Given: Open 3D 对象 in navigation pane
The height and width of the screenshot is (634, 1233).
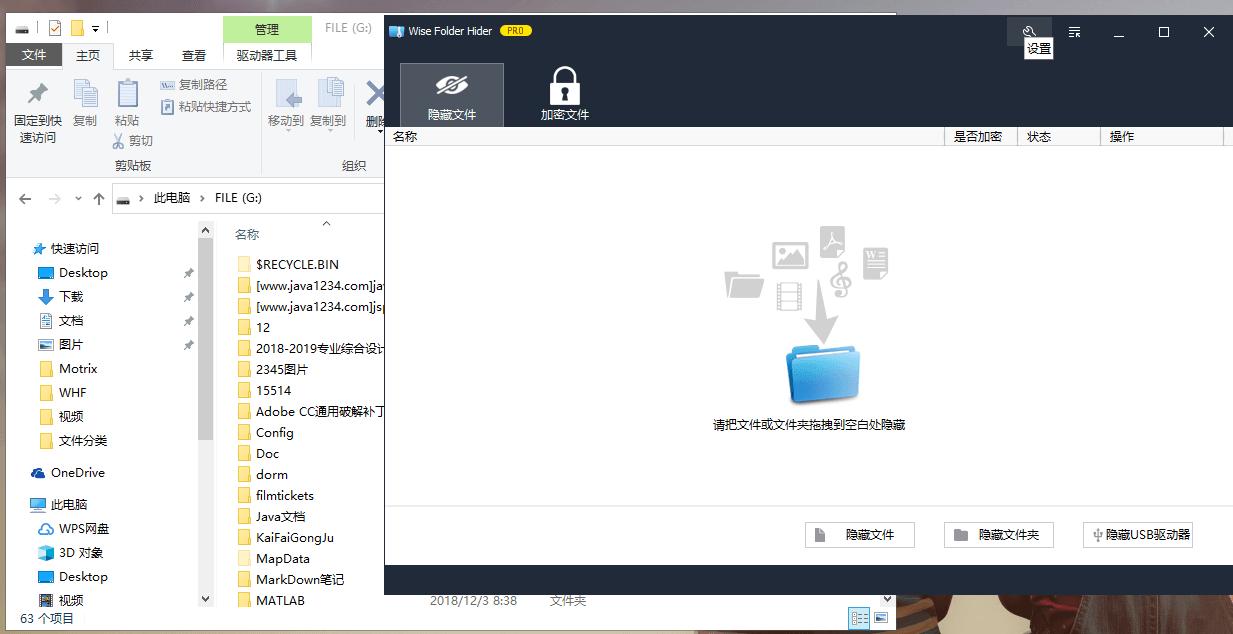Looking at the screenshot, I should [x=81, y=552].
